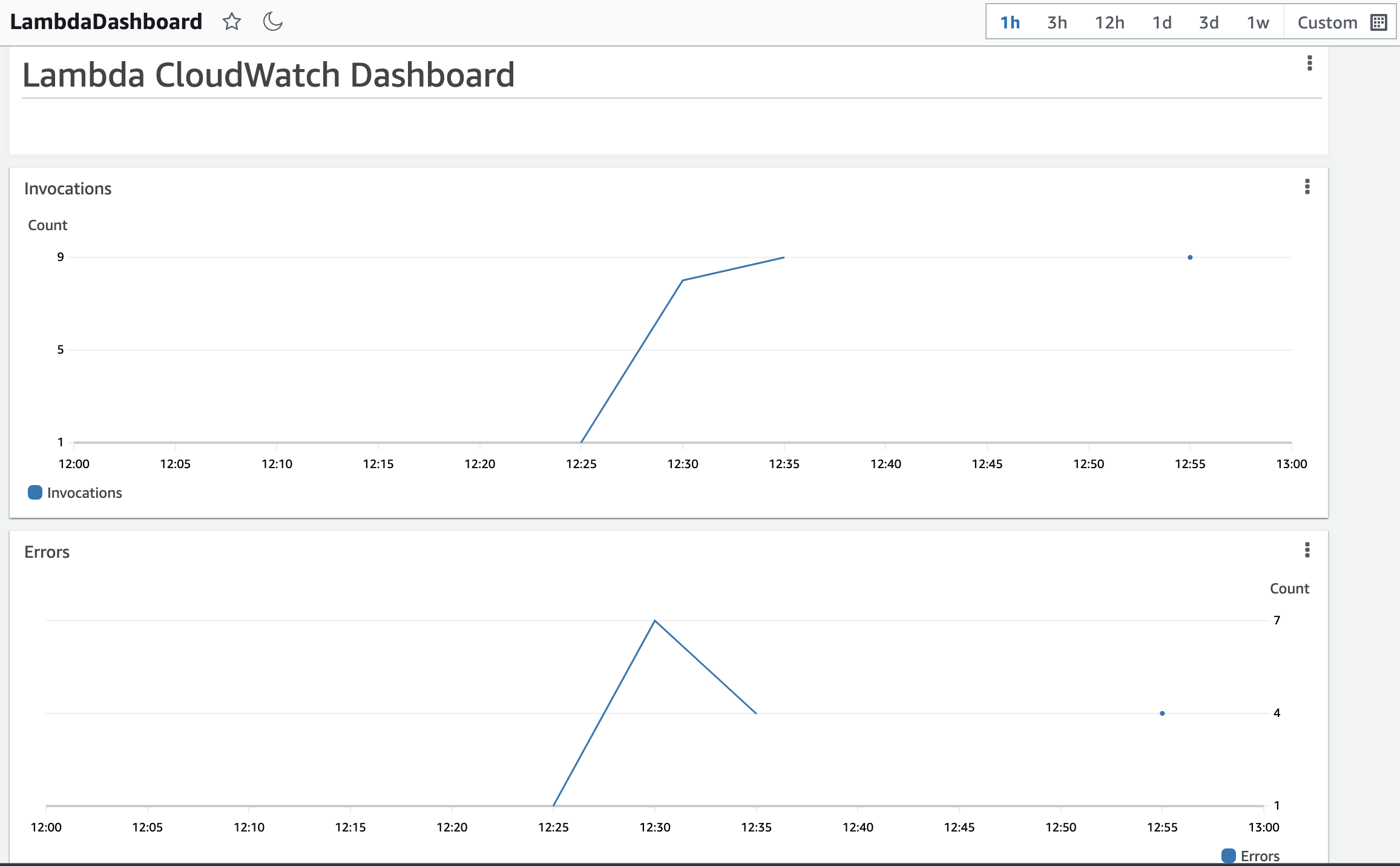Switch to the 3h time range
The height and width of the screenshot is (866, 1400).
pos(1056,22)
